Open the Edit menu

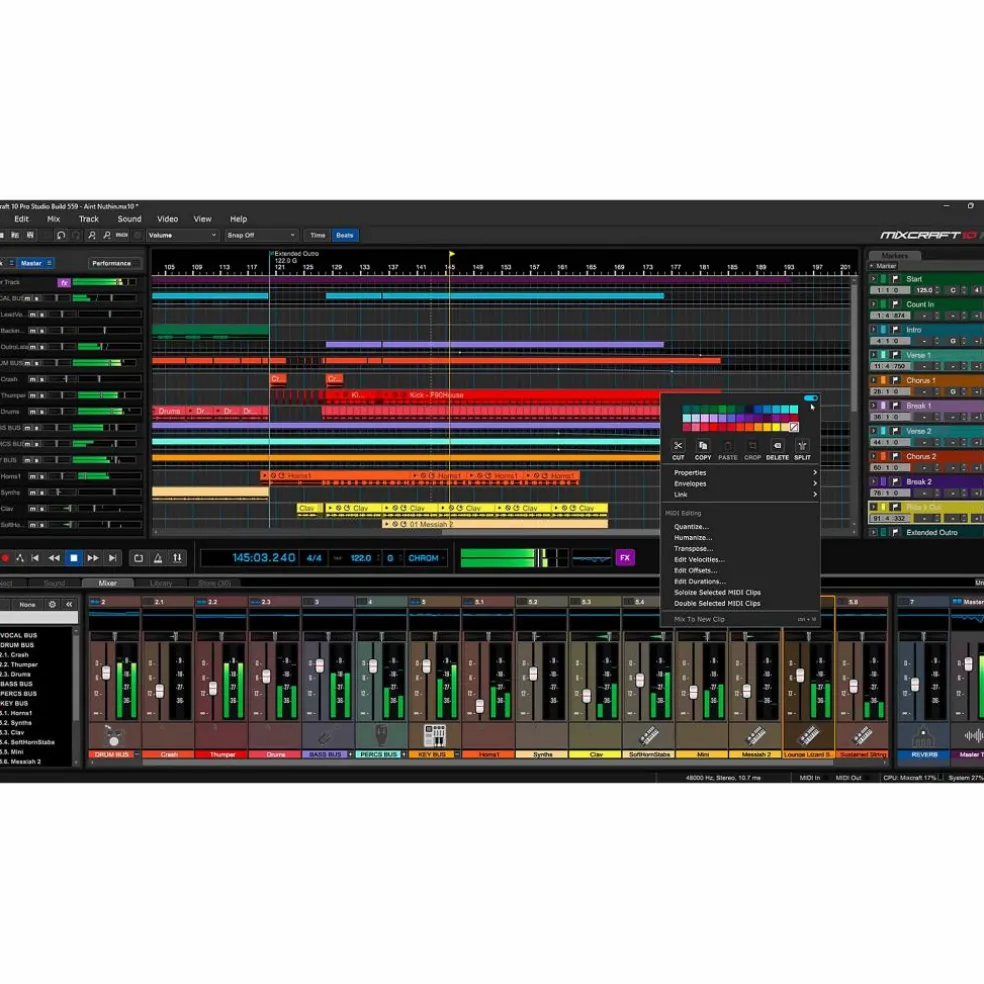pos(21,219)
